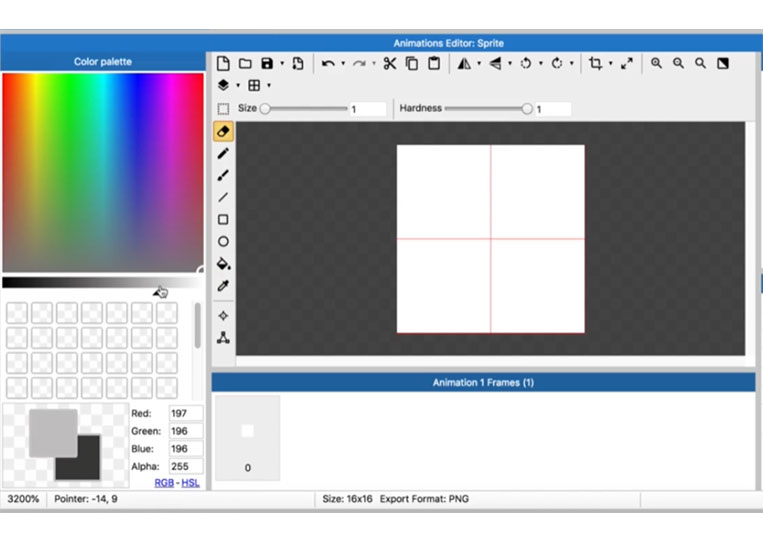This screenshot has width=763, height=541.
Task: Open the Layers dropdown arrow
Action: coord(238,86)
